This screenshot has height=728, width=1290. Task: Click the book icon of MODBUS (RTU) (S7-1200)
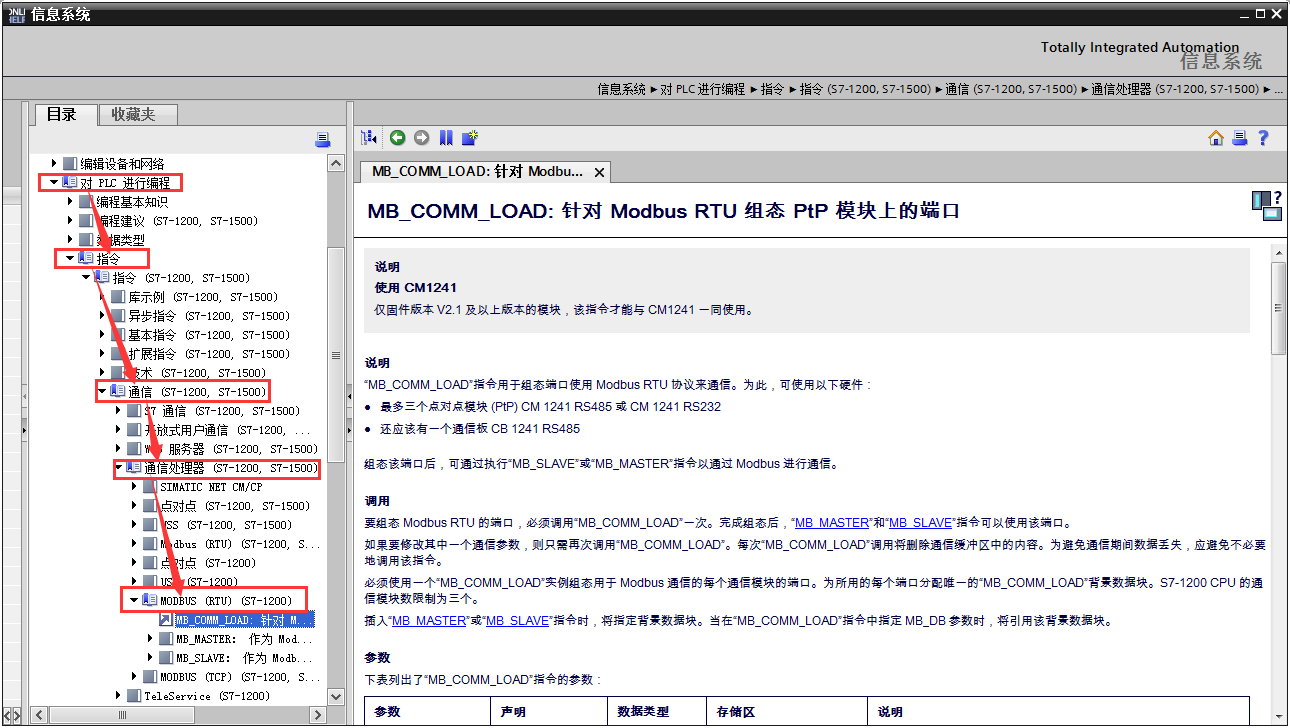[150, 600]
